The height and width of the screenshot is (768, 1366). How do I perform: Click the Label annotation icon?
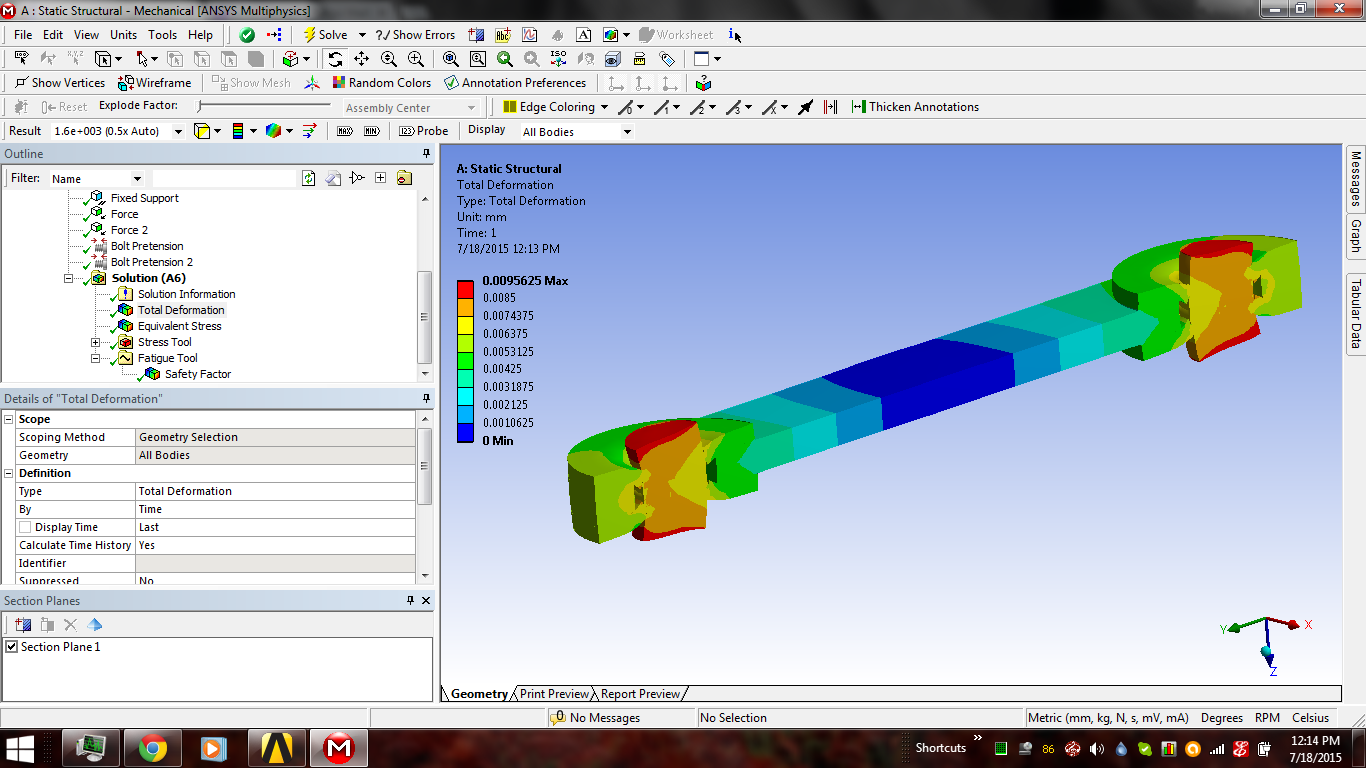point(503,35)
